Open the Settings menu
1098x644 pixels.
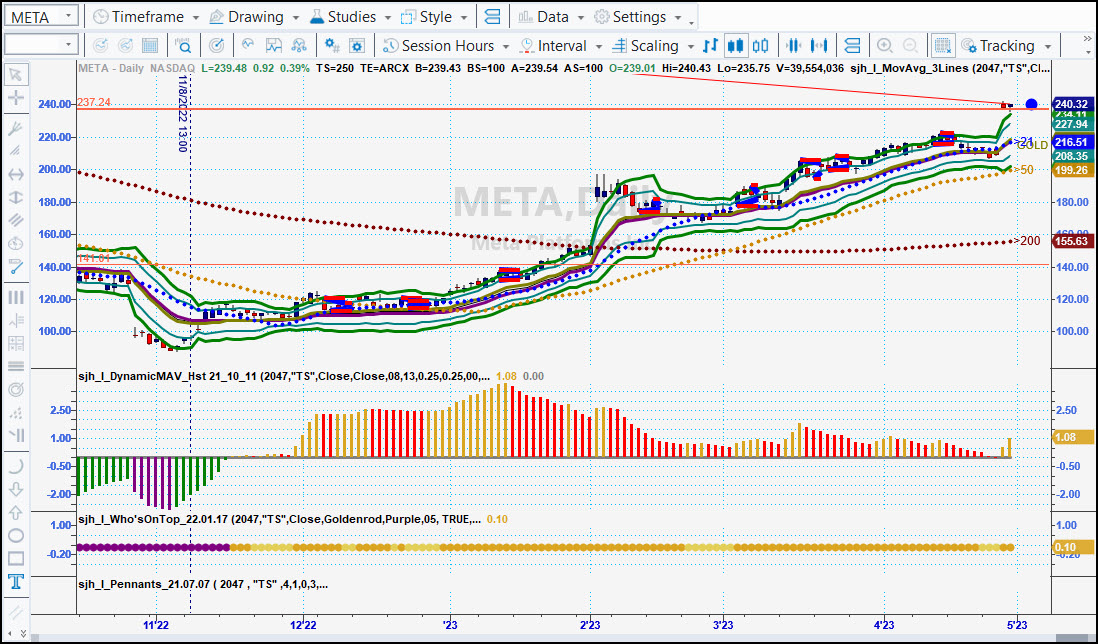click(x=638, y=17)
